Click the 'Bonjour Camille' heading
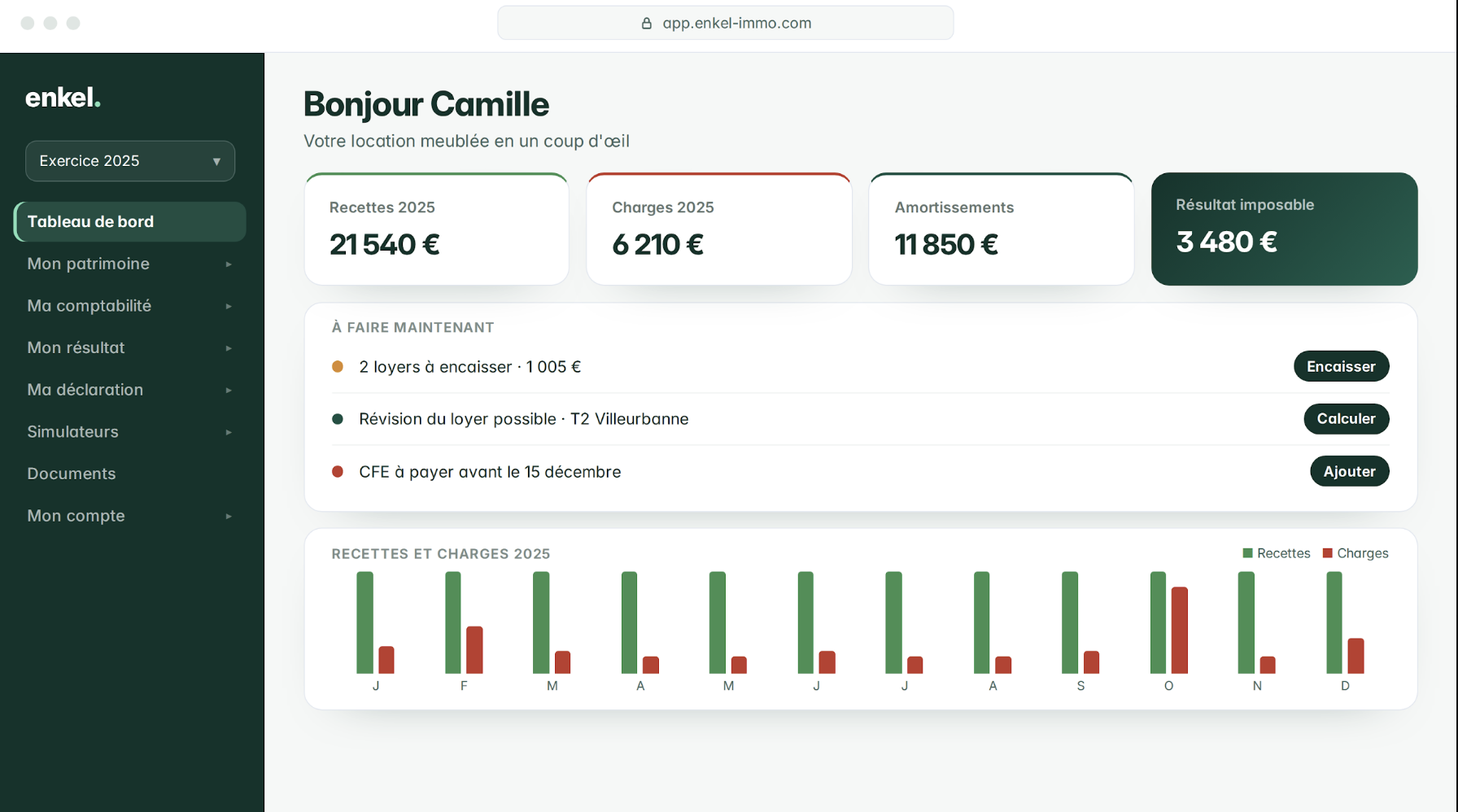 point(426,104)
